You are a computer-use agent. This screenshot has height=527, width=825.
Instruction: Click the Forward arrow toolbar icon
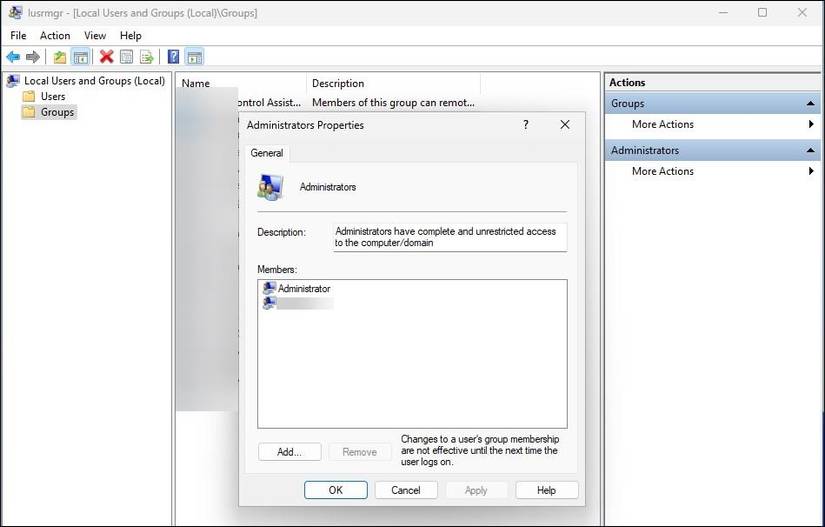pos(33,57)
